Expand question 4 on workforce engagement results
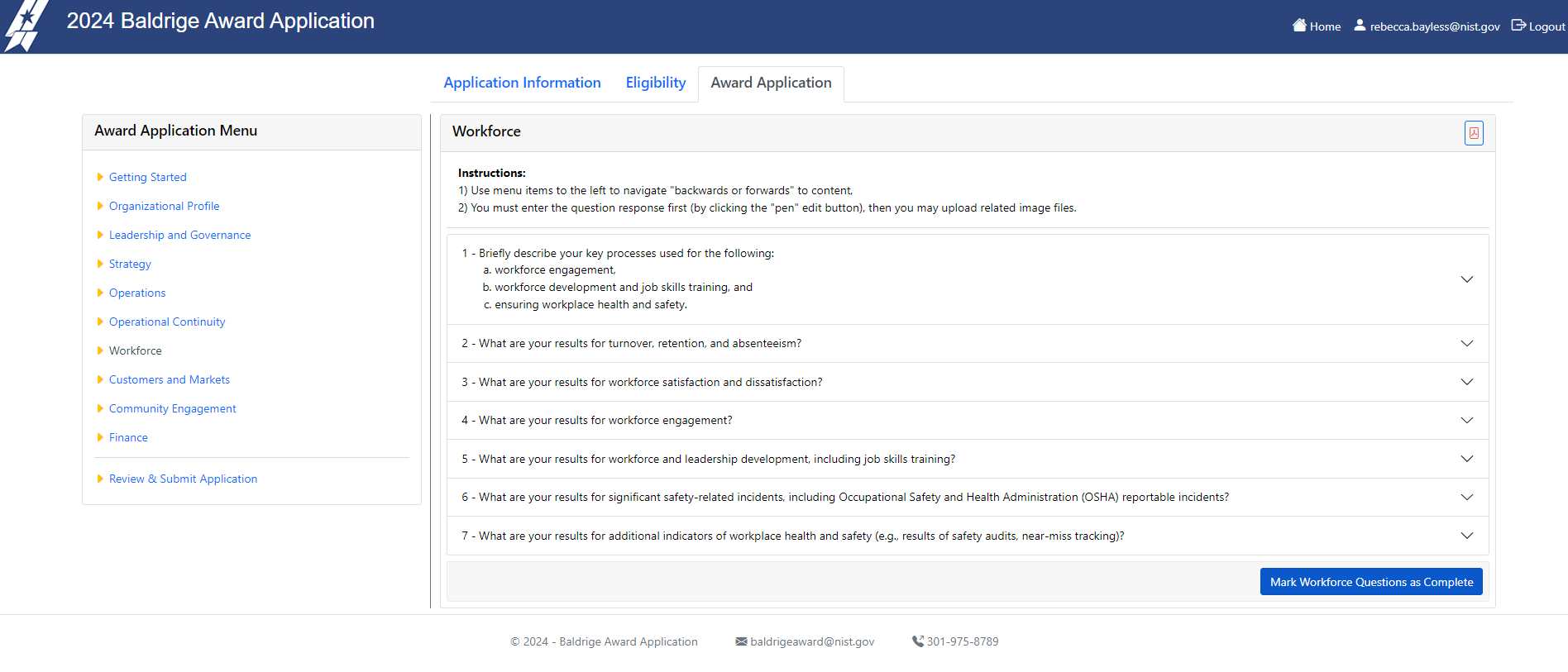1568x672 pixels. [x=1466, y=421]
